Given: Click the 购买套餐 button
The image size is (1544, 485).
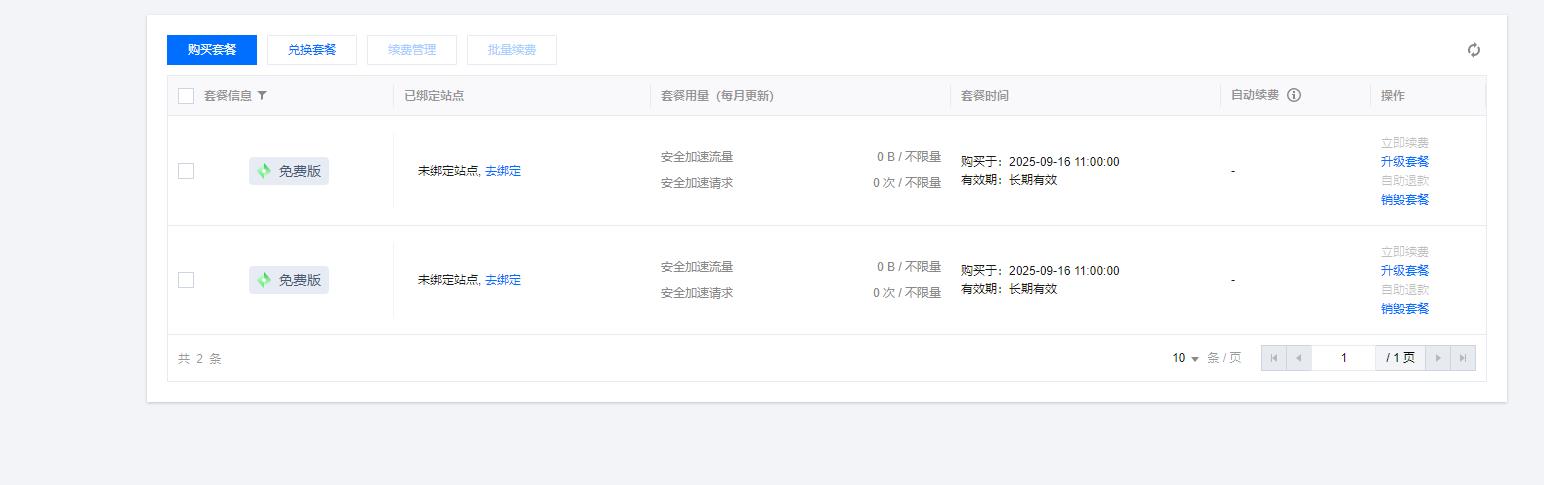Looking at the screenshot, I should [212, 50].
